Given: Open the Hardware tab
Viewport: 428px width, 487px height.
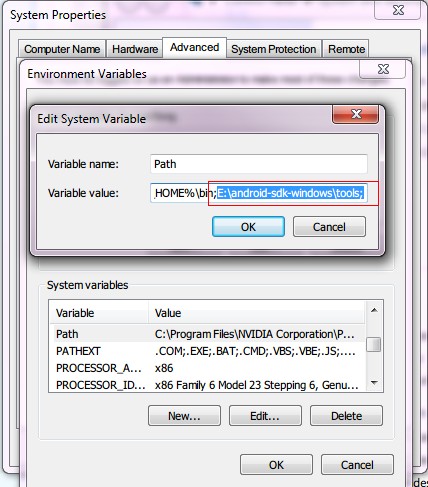Looking at the screenshot, I should [x=135, y=49].
